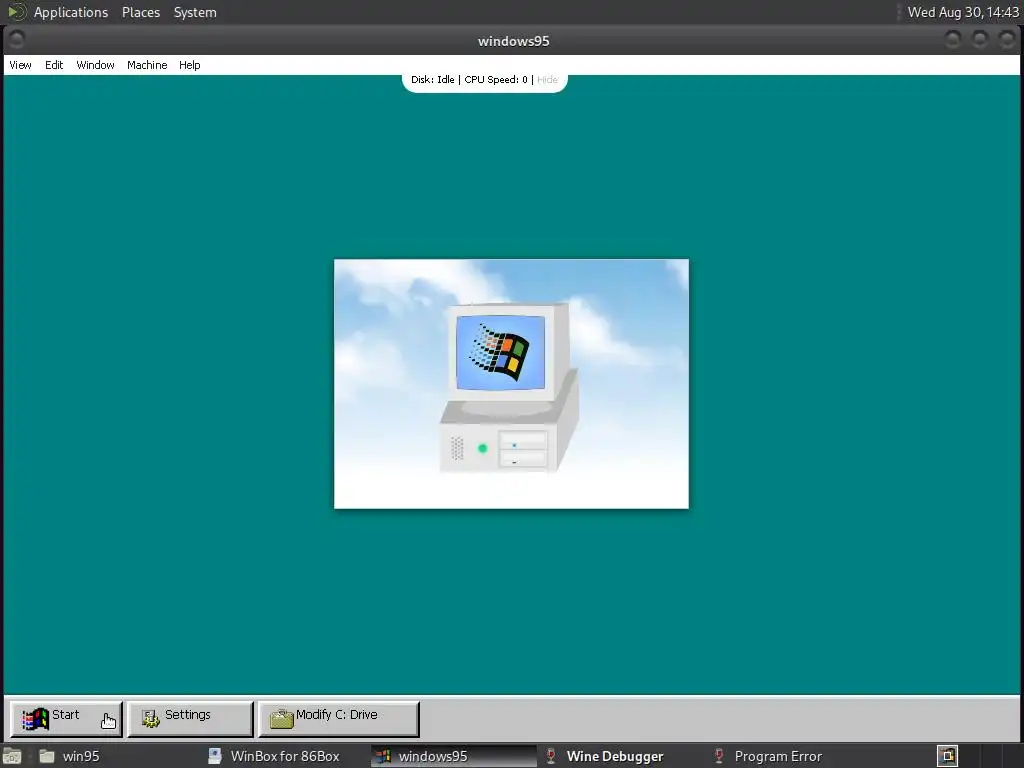Click the windows95 window title text
The height and width of the screenshot is (768, 1024).
point(513,41)
